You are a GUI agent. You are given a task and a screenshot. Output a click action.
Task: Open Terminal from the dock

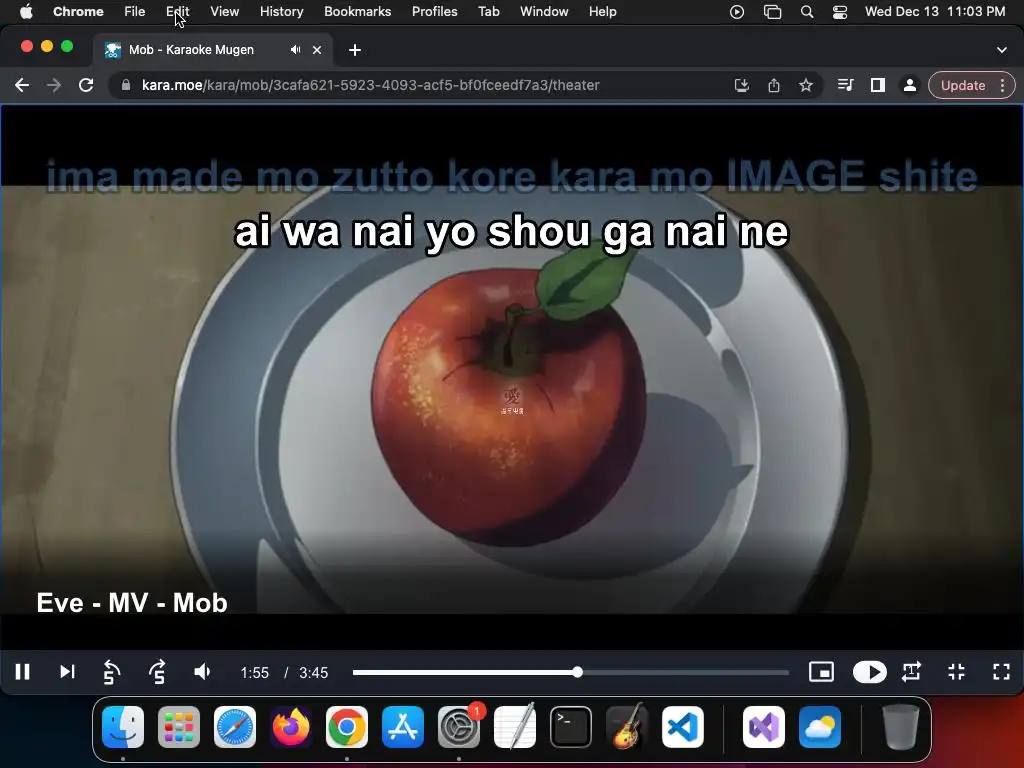[x=571, y=727]
